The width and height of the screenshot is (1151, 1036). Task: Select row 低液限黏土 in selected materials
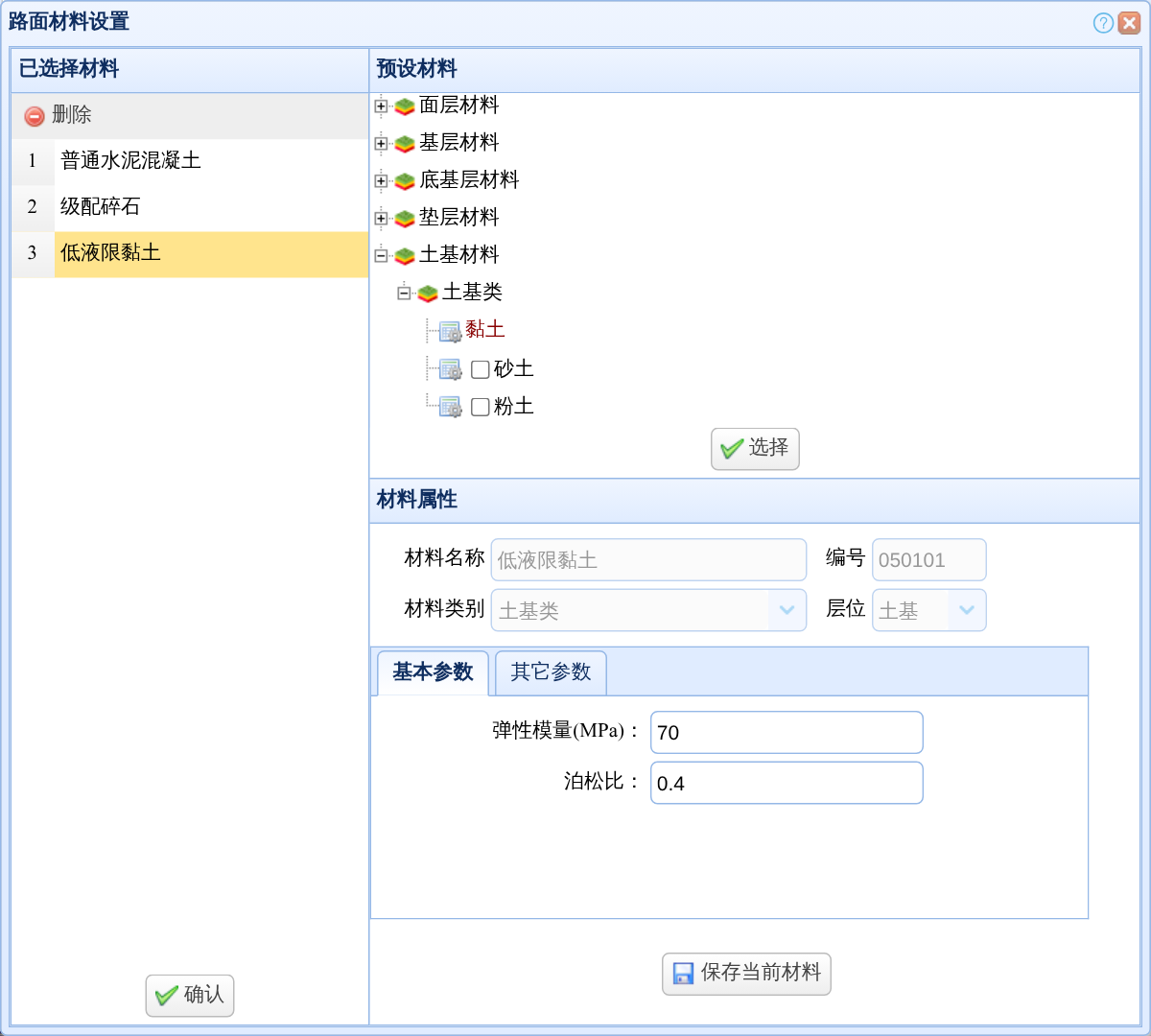click(x=190, y=253)
